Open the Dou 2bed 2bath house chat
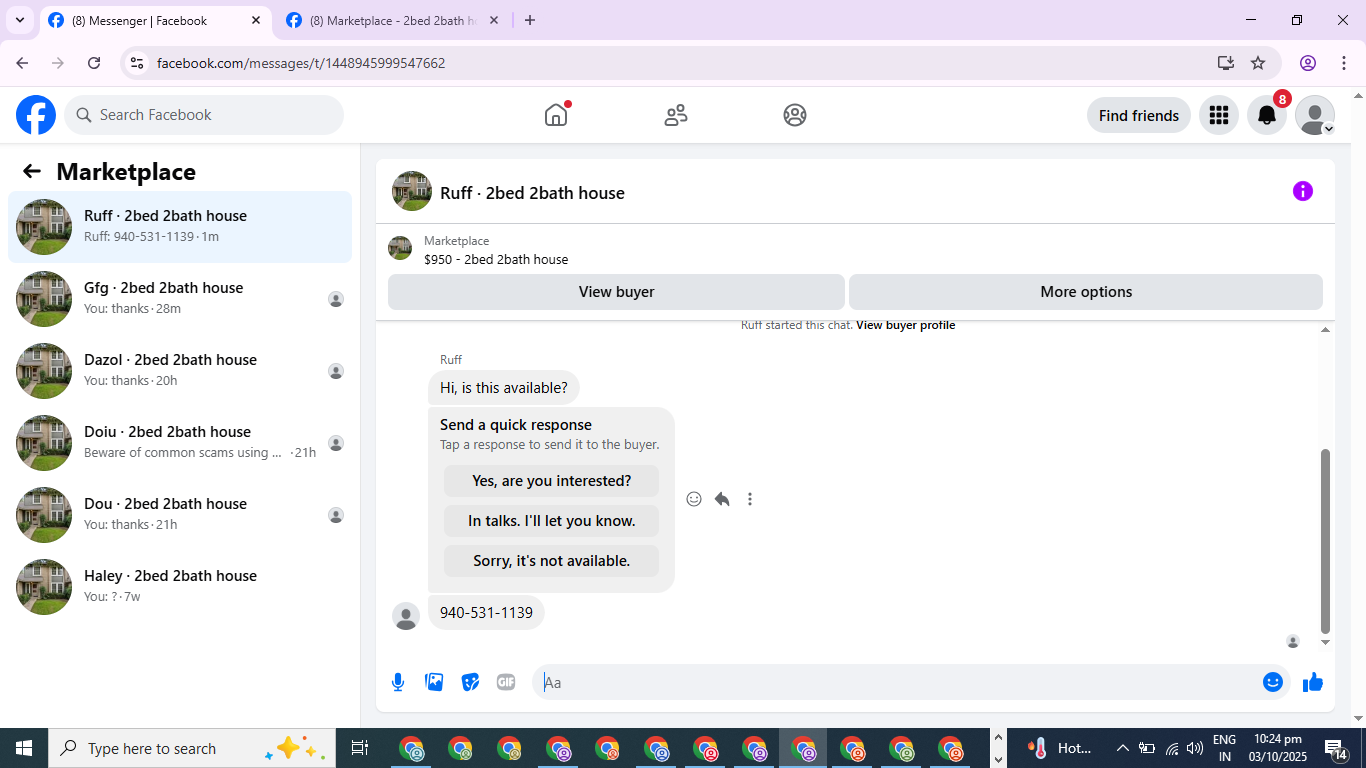The image size is (1366, 768). pyautogui.click(x=180, y=515)
